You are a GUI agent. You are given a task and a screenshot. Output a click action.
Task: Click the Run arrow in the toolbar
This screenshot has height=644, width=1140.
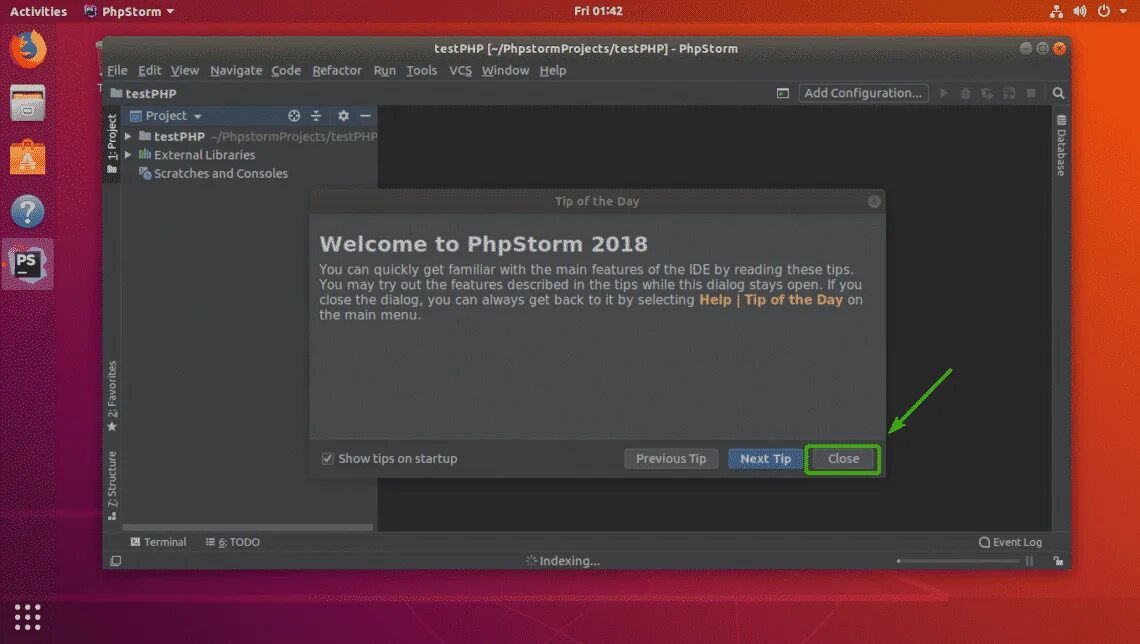pyautogui.click(x=944, y=93)
